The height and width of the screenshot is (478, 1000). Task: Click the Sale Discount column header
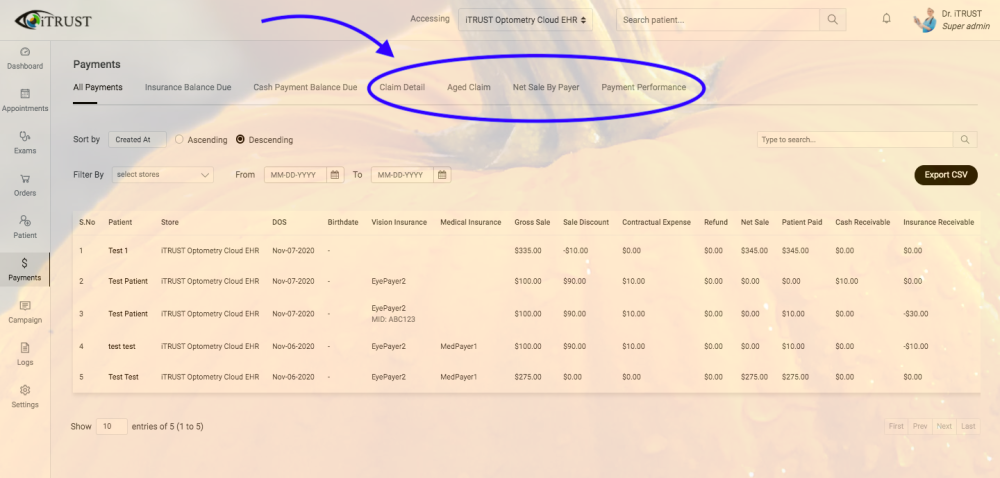[x=586, y=222]
